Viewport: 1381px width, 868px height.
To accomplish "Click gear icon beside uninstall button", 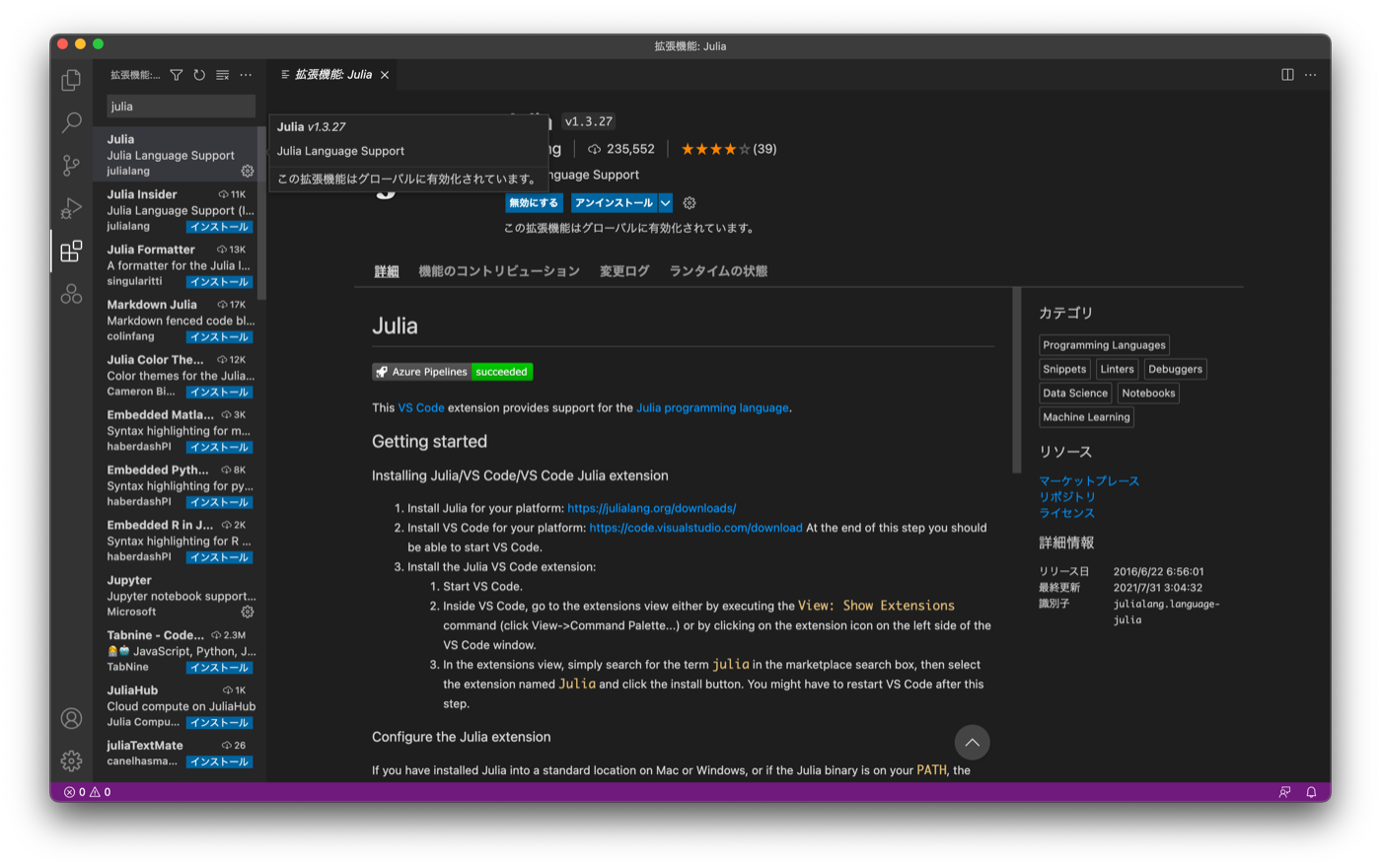I will coord(690,203).
